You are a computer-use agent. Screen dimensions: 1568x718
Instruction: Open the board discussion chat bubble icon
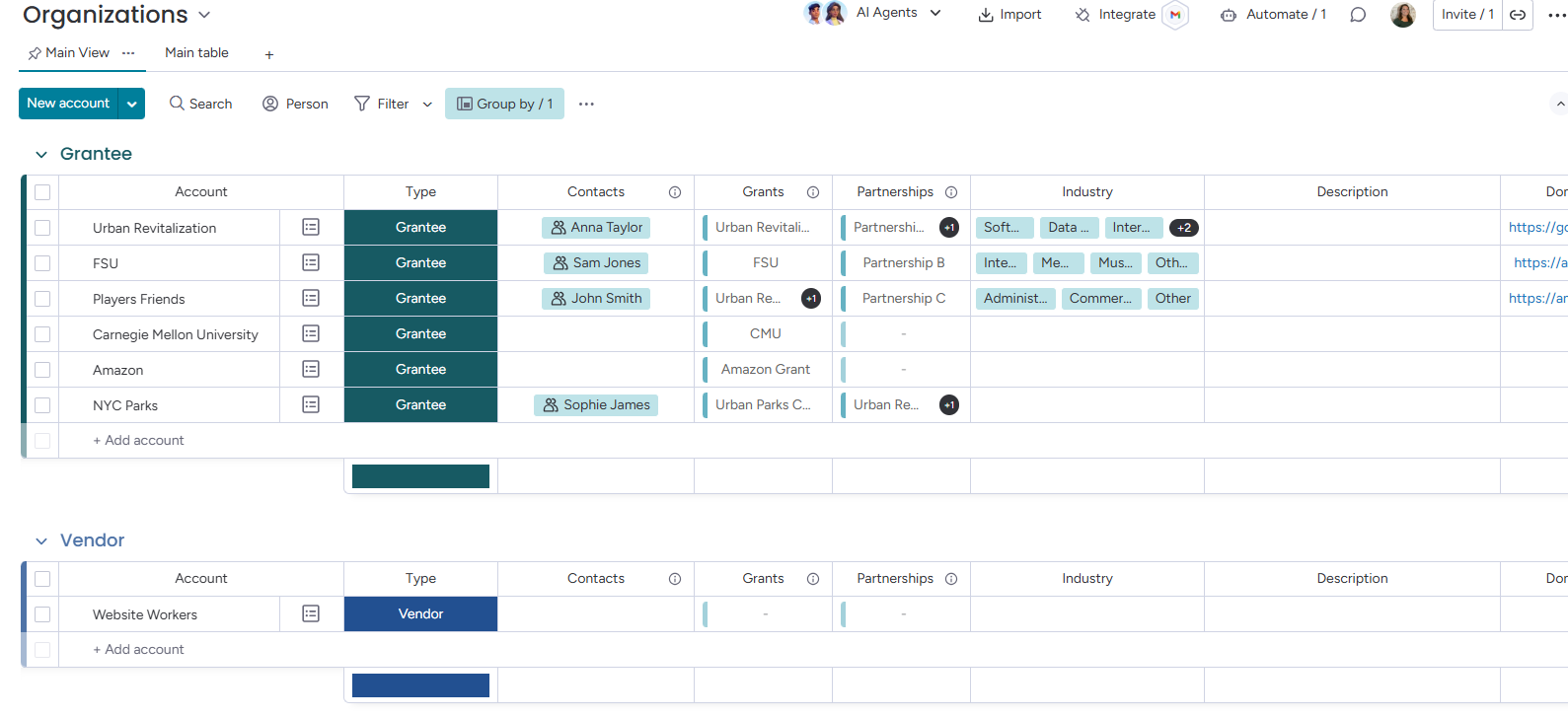(x=1358, y=15)
